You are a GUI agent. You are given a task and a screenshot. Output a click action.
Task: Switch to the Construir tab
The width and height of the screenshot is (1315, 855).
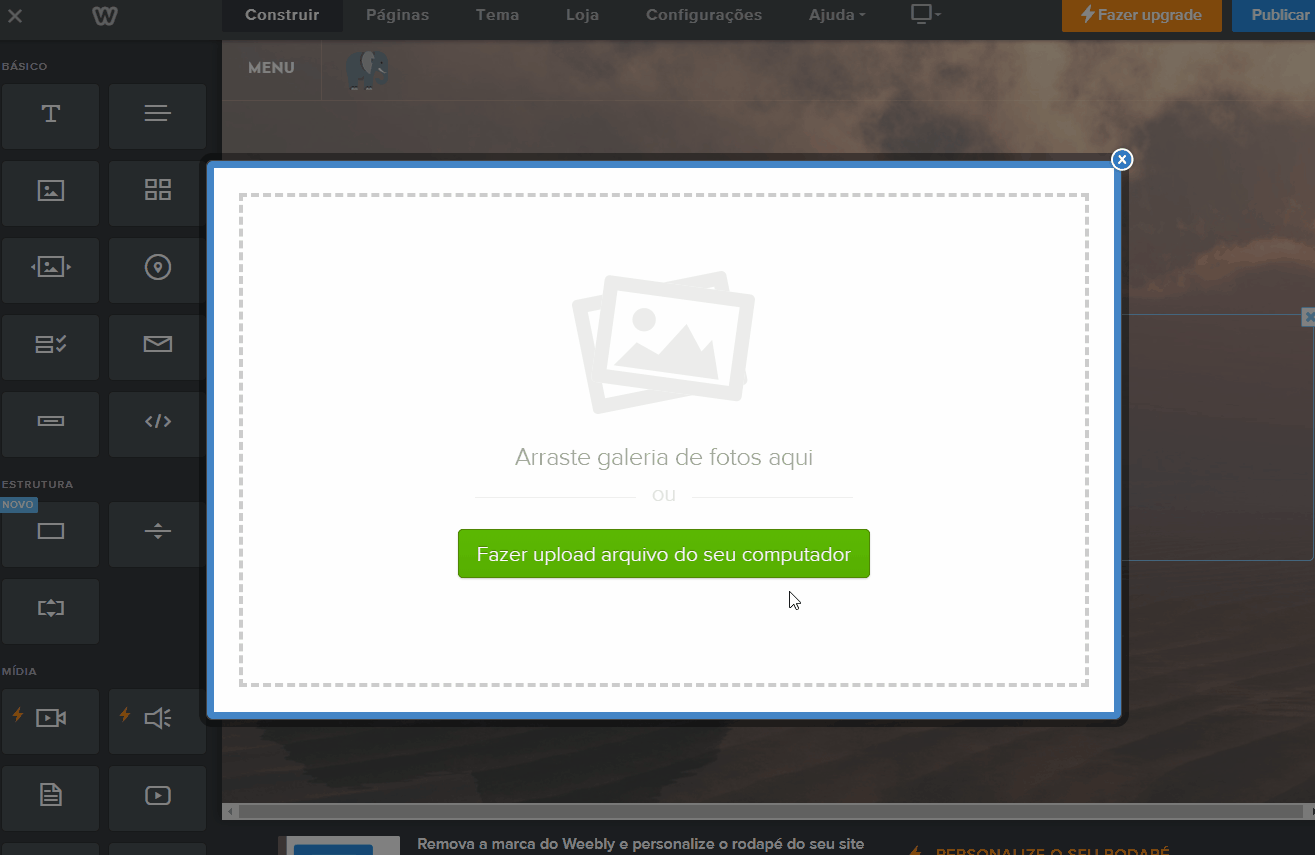tap(282, 15)
